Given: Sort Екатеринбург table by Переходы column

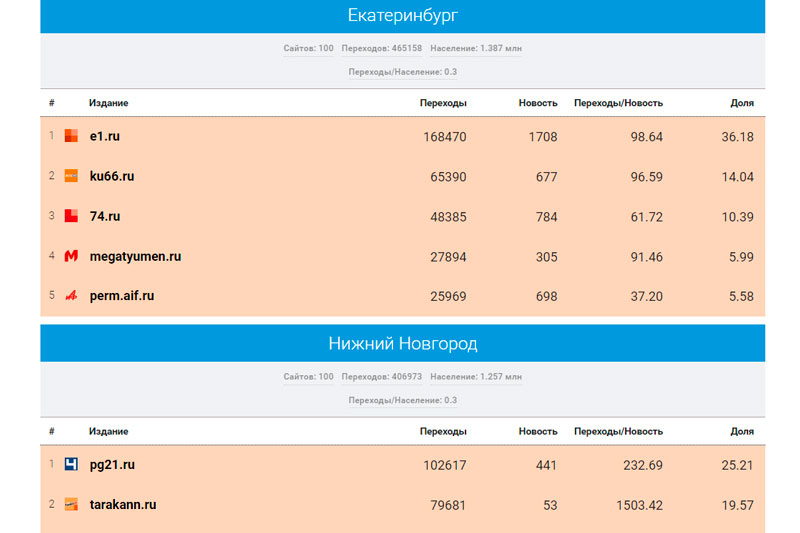Looking at the screenshot, I should (x=443, y=103).
